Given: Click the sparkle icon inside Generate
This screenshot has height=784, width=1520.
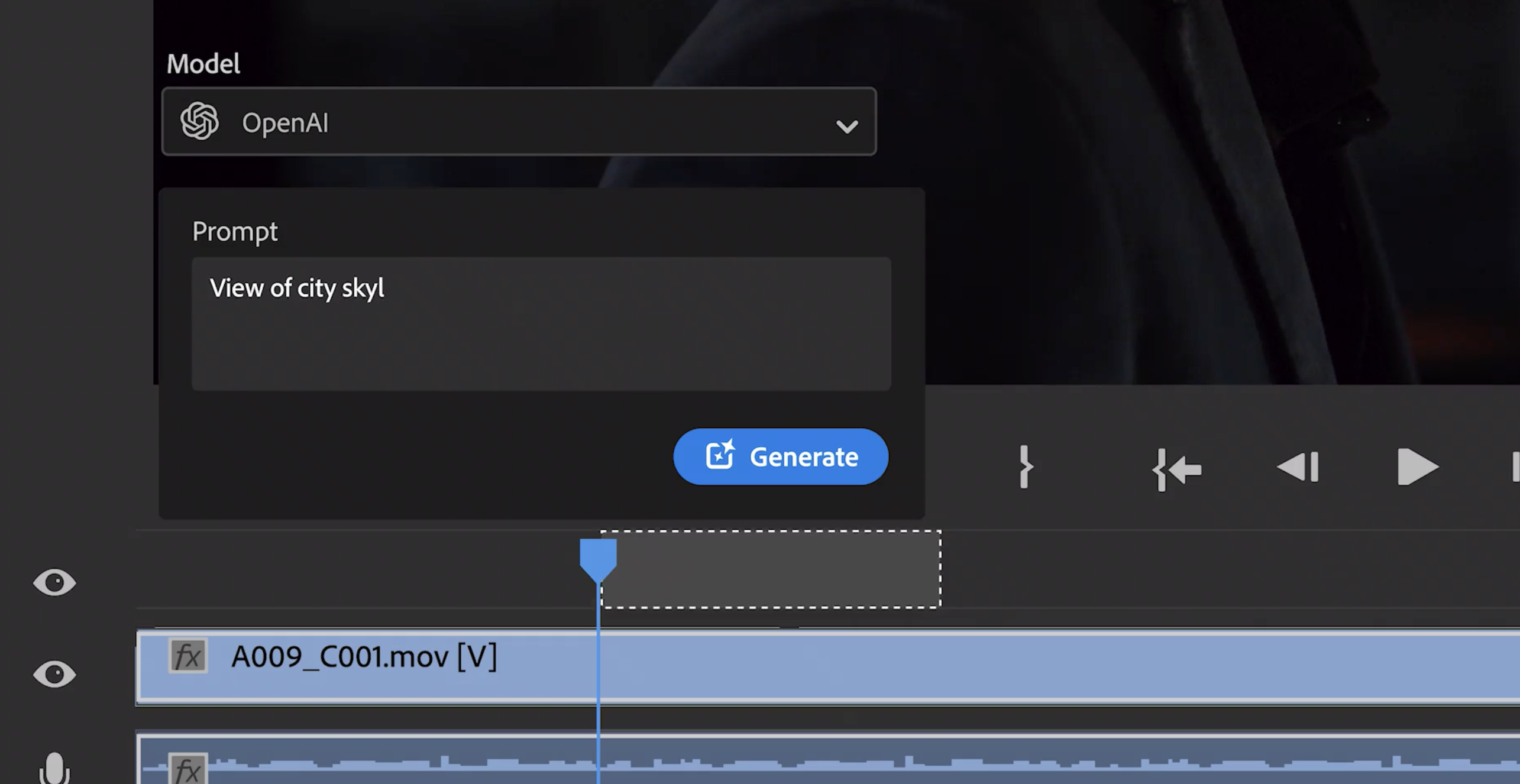Looking at the screenshot, I should 720,455.
